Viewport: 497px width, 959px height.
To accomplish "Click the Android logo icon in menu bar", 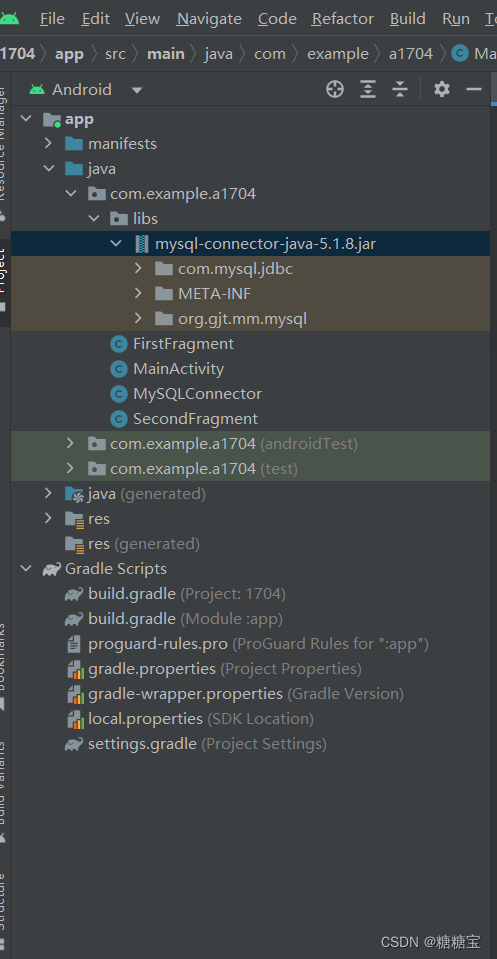I will pyautogui.click(x=9, y=19).
